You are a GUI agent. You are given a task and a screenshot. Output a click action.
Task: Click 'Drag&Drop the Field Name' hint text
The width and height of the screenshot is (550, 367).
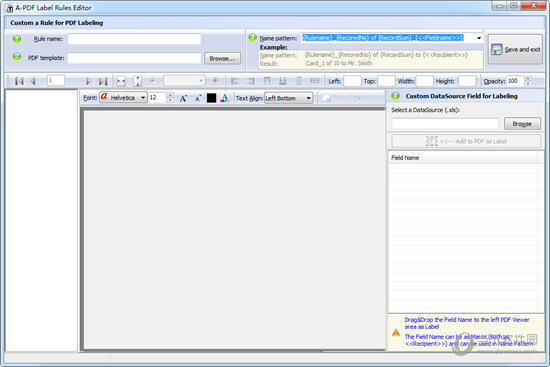tap(467, 323)
